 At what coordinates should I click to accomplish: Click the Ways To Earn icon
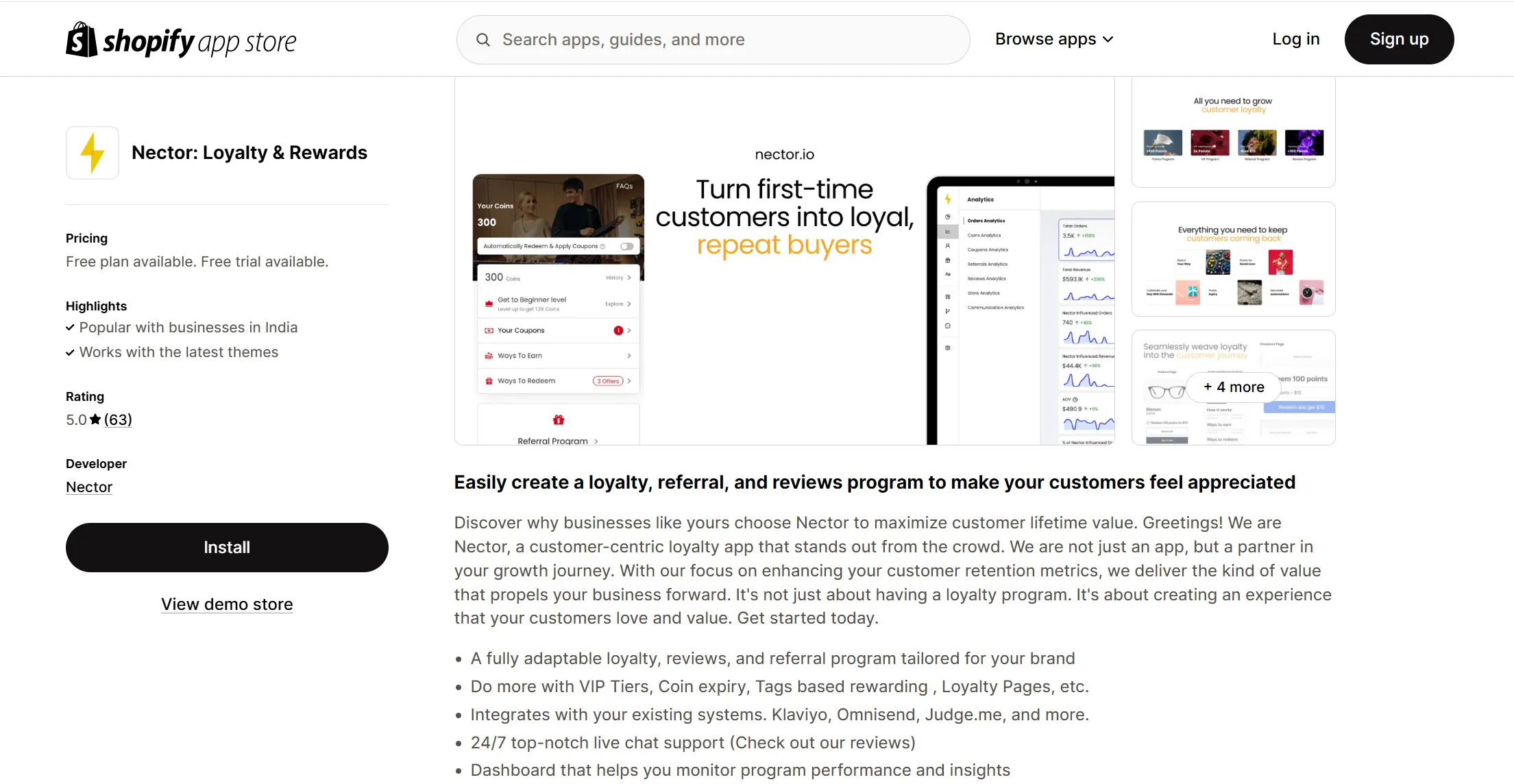click(x=489, y=356)
